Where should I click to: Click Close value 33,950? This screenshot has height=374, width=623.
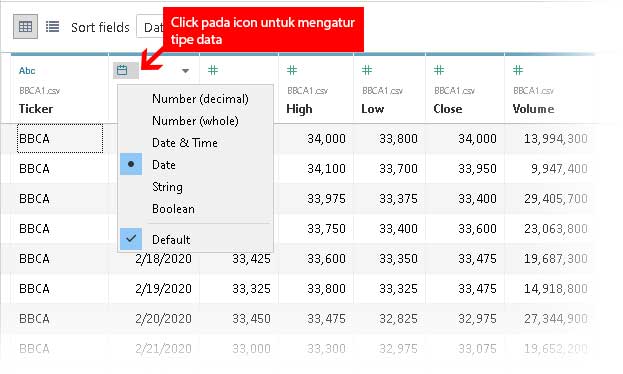coord(477,169)
